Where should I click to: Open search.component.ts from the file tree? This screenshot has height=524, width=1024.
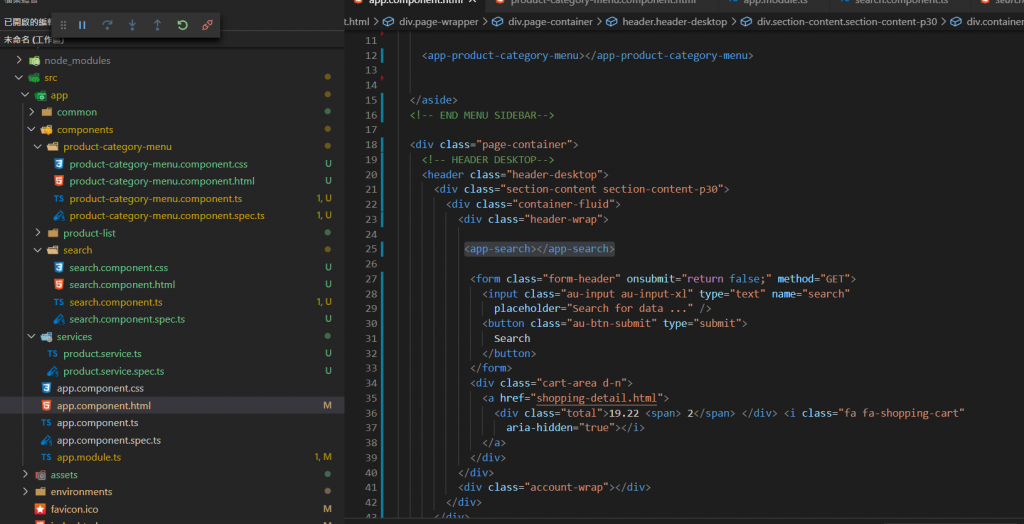[116, 302]
